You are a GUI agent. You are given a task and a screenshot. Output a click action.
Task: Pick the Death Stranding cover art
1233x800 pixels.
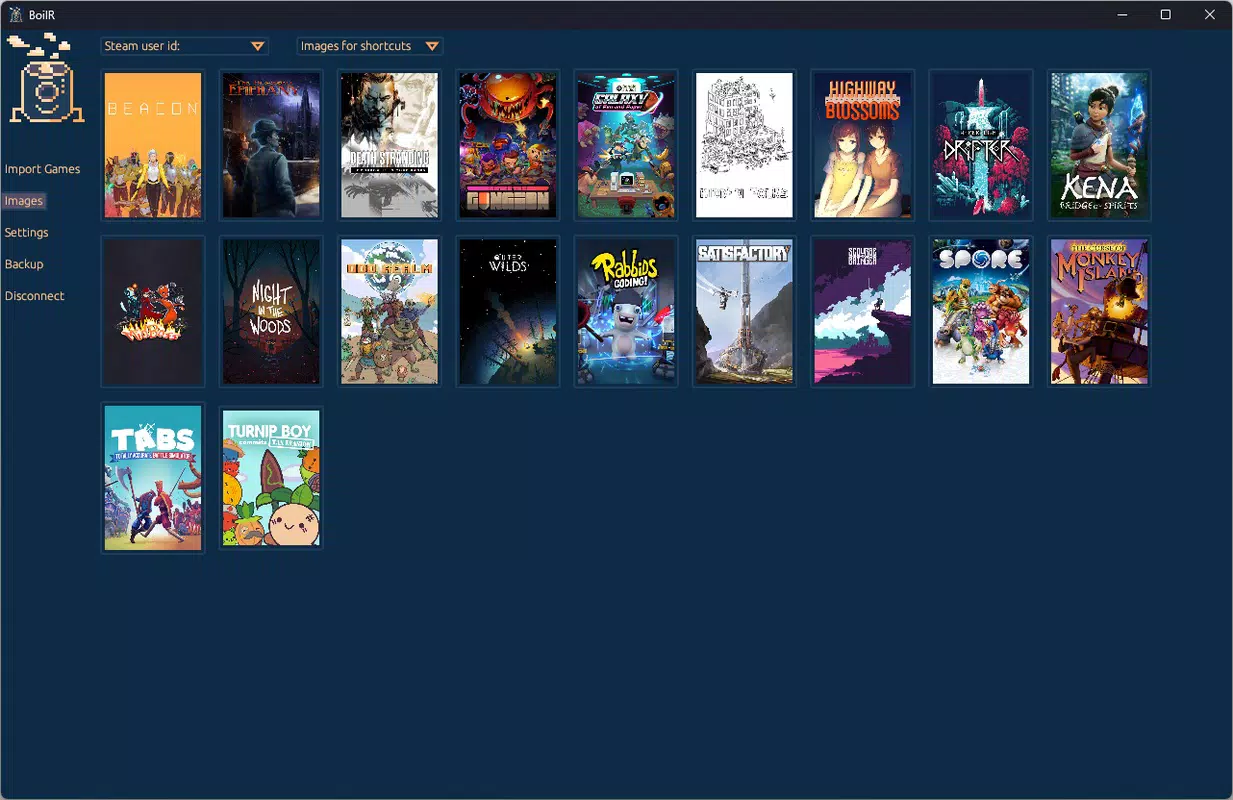point(389,145)
